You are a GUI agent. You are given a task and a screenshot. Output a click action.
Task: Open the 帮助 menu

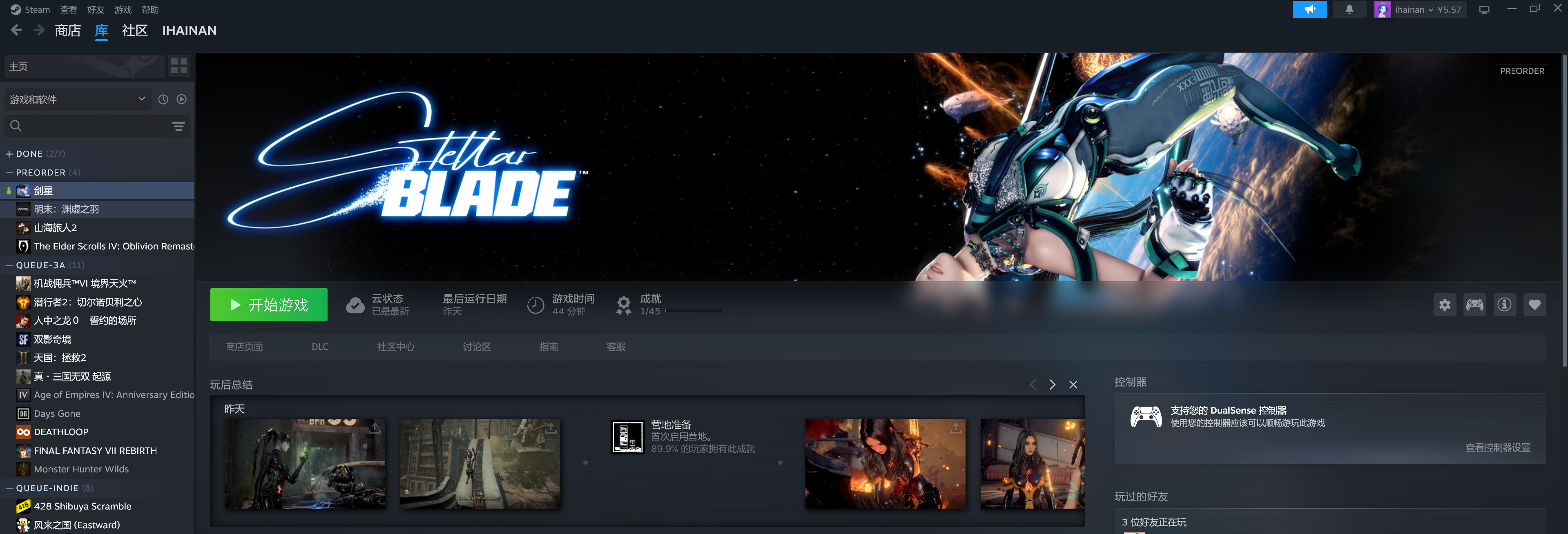pyautogui.click(x=150, y=10)
